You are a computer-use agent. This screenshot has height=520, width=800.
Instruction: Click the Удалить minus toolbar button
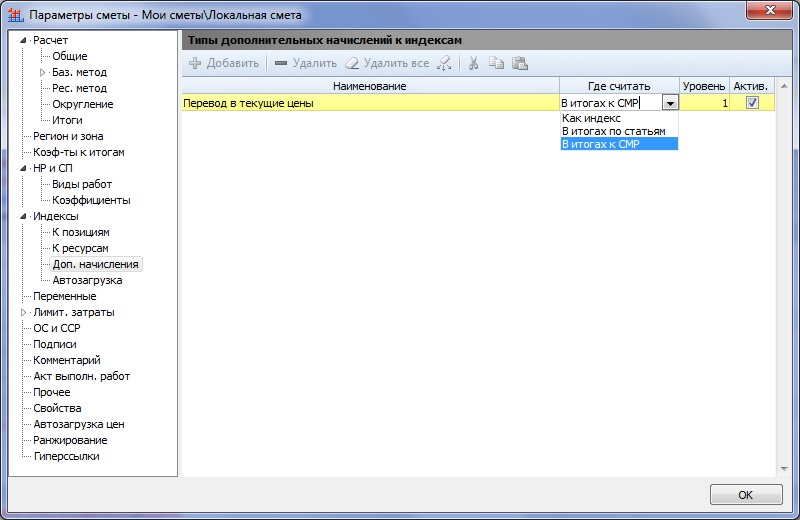306,63
